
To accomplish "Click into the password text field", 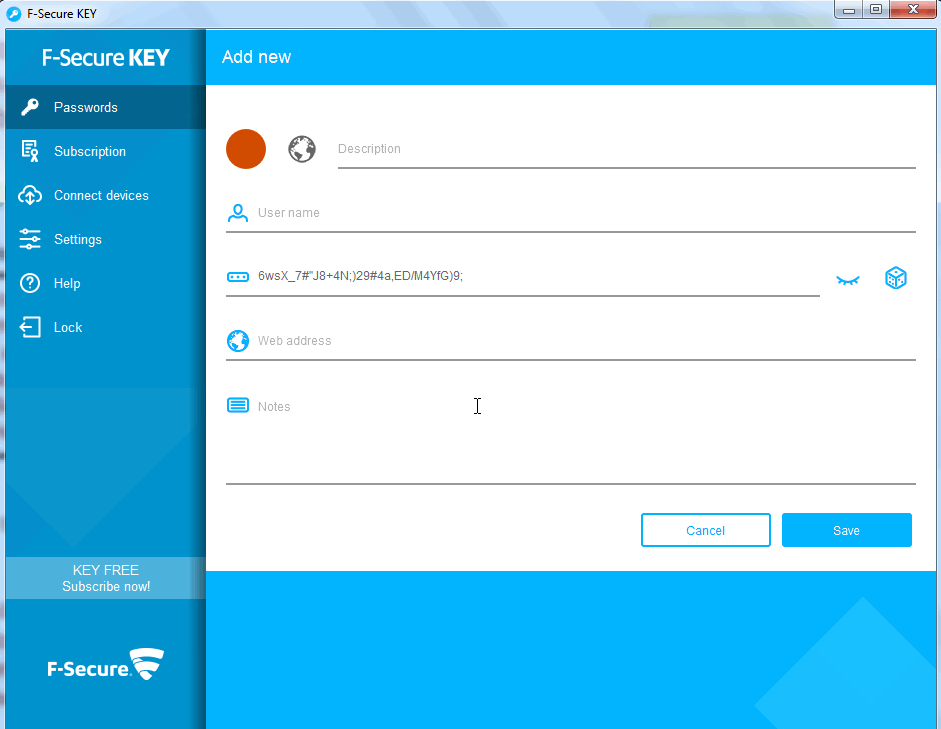I will click(538, 276).
